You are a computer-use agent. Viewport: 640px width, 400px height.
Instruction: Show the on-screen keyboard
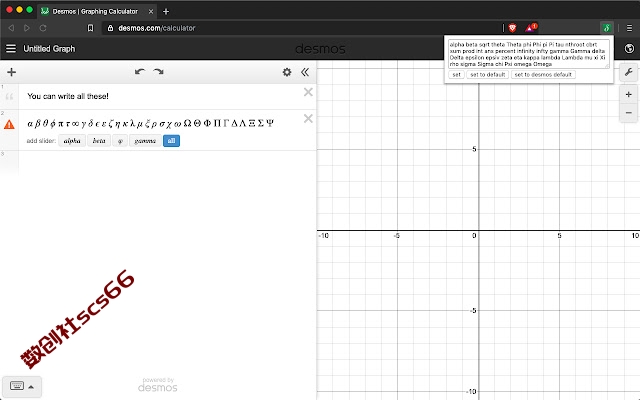point(17,386)
